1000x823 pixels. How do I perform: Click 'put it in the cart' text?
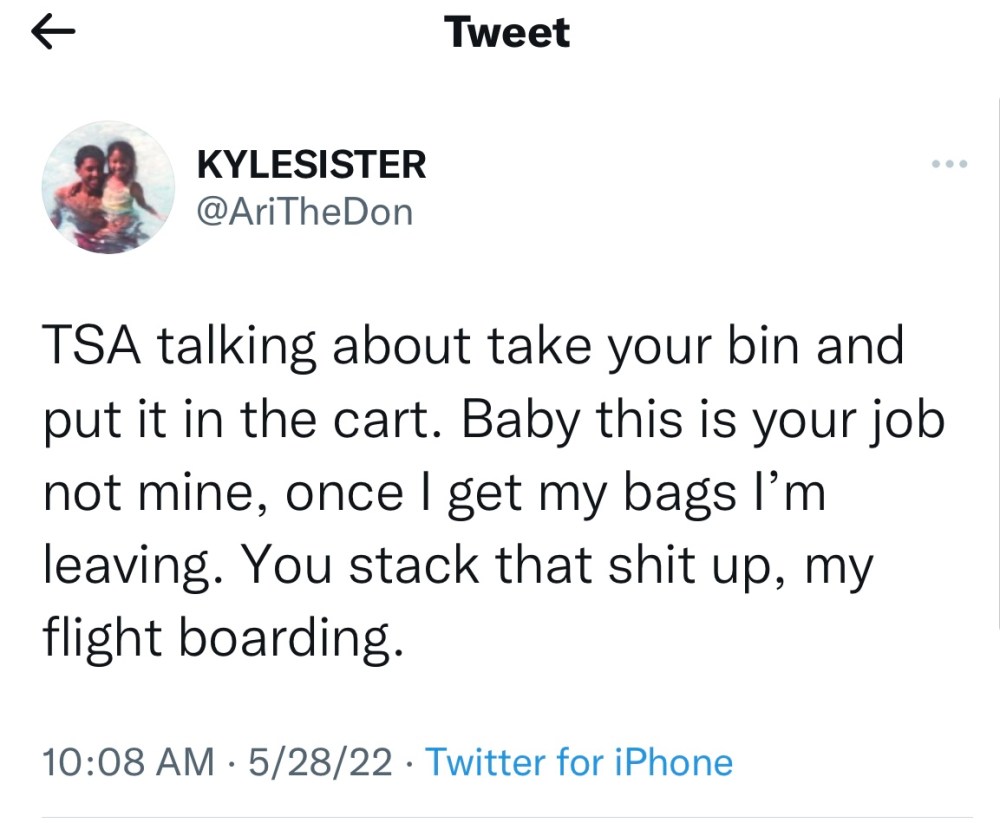[235, 421]
